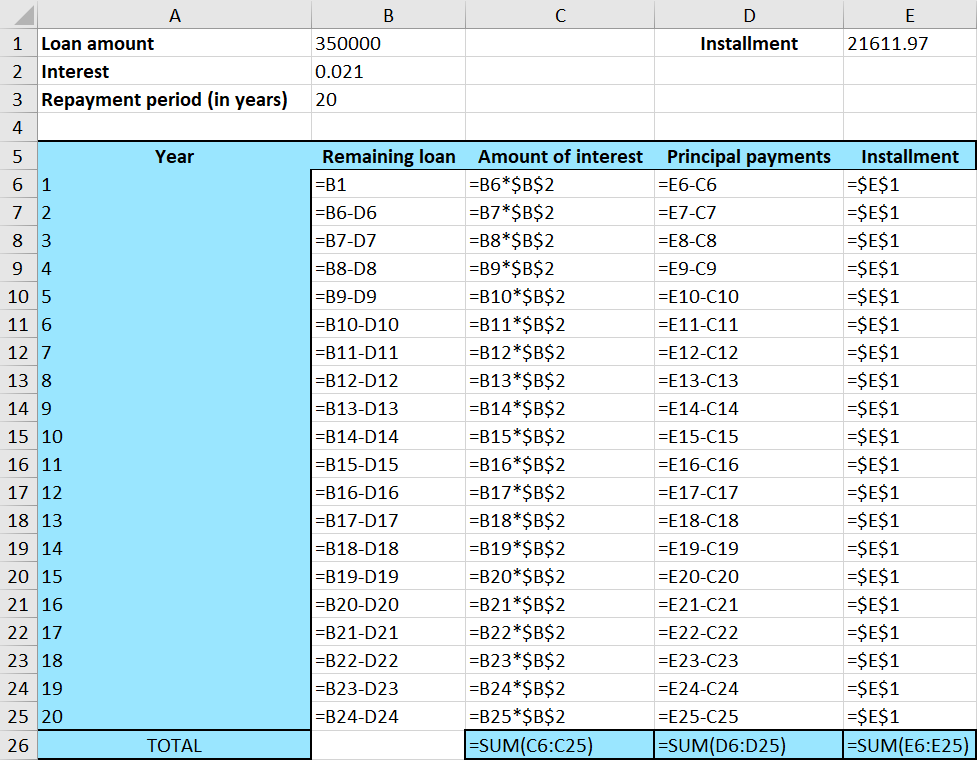Image resolution: width=977 pixels, height=760 pixels.
Task: Select the interest rate cell 0.021
Action: (388, 72)
